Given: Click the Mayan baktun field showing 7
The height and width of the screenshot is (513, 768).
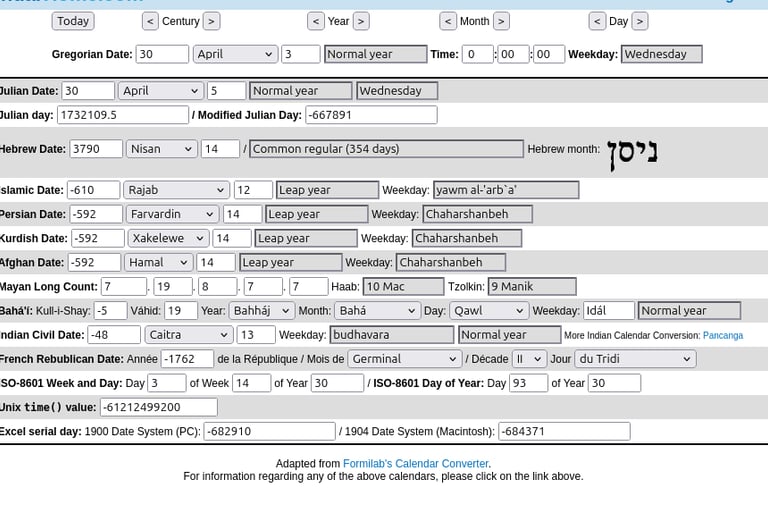Looking at the screenshot, I should 124,287.
